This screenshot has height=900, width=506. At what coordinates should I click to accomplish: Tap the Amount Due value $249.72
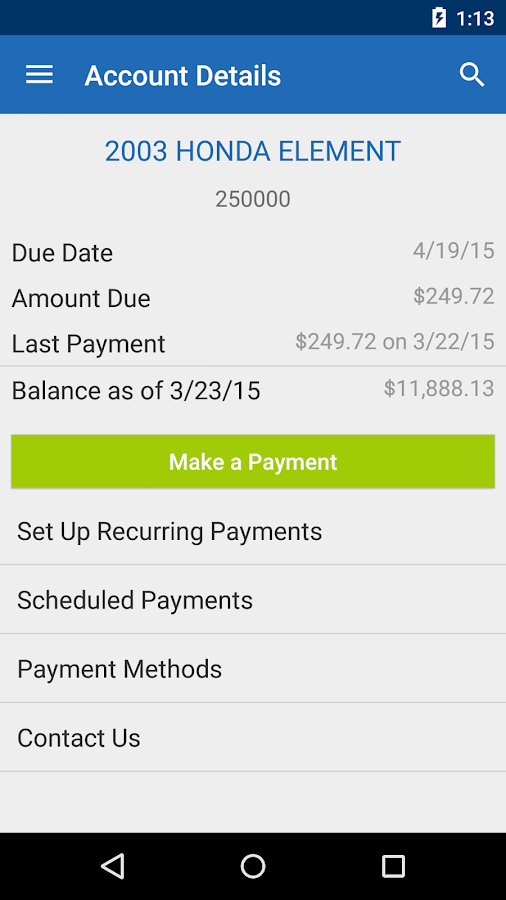pyautogui.click(x=454, y=296)
